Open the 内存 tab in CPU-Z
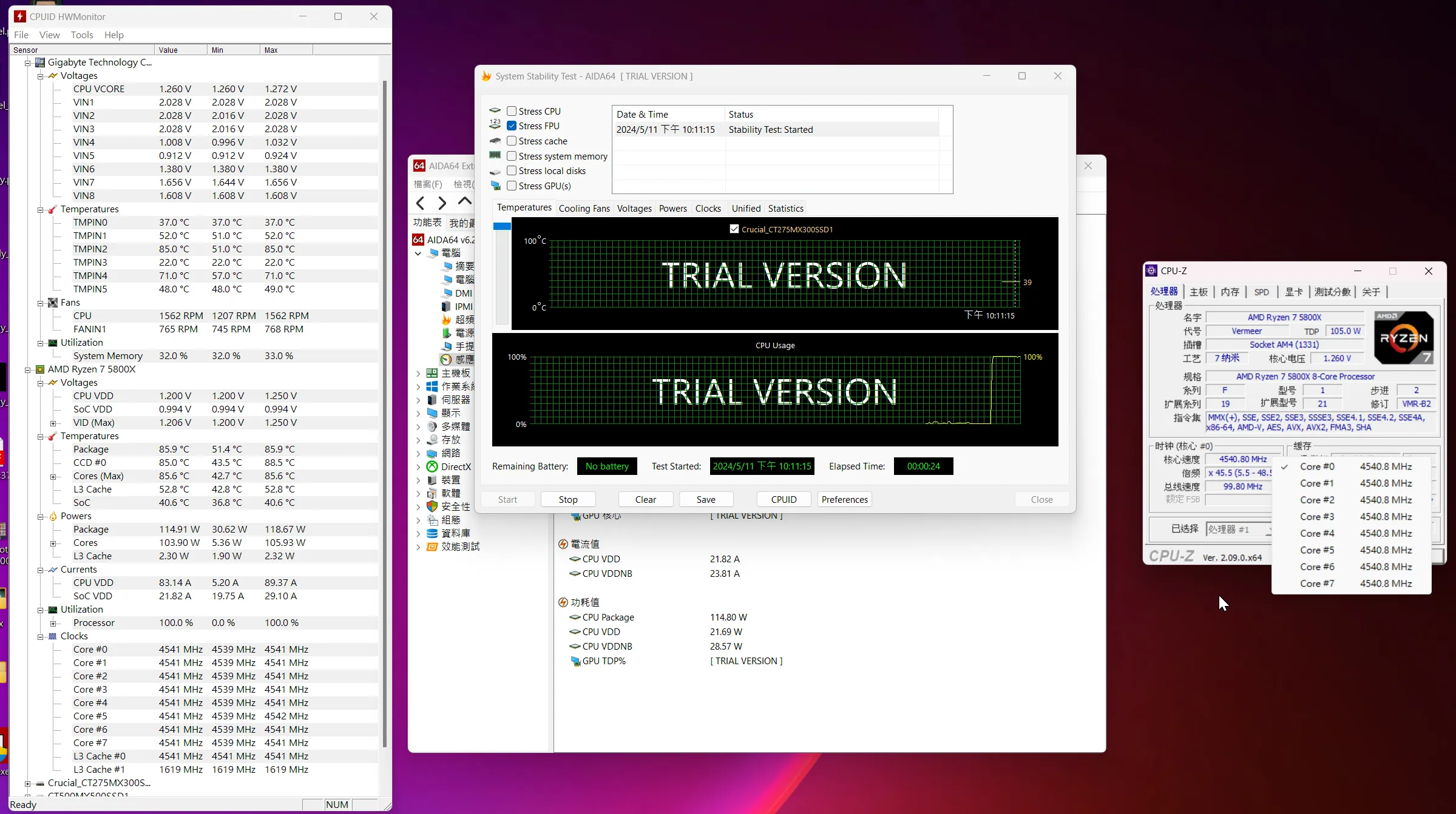Image resolution: width=1456 pixels, height=814 pixels. (1230, 292)
